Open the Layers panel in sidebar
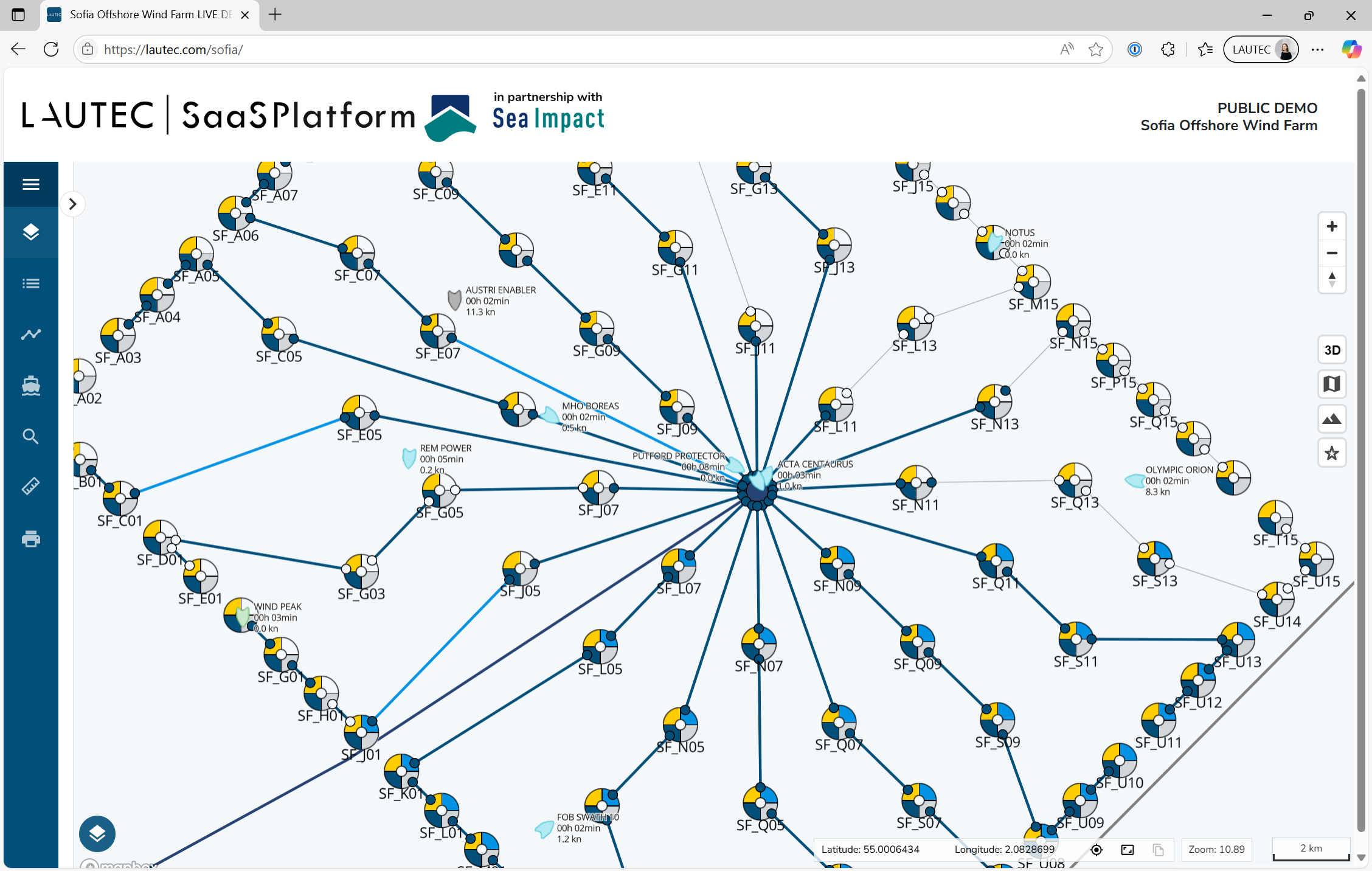 tap(31, 232)
